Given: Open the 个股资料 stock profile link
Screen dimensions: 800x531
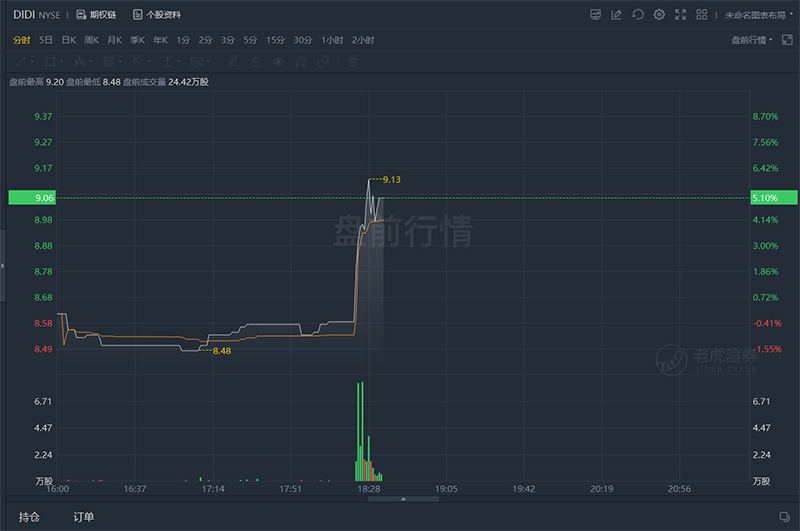Looking at the screenshot, I should 157,15.
